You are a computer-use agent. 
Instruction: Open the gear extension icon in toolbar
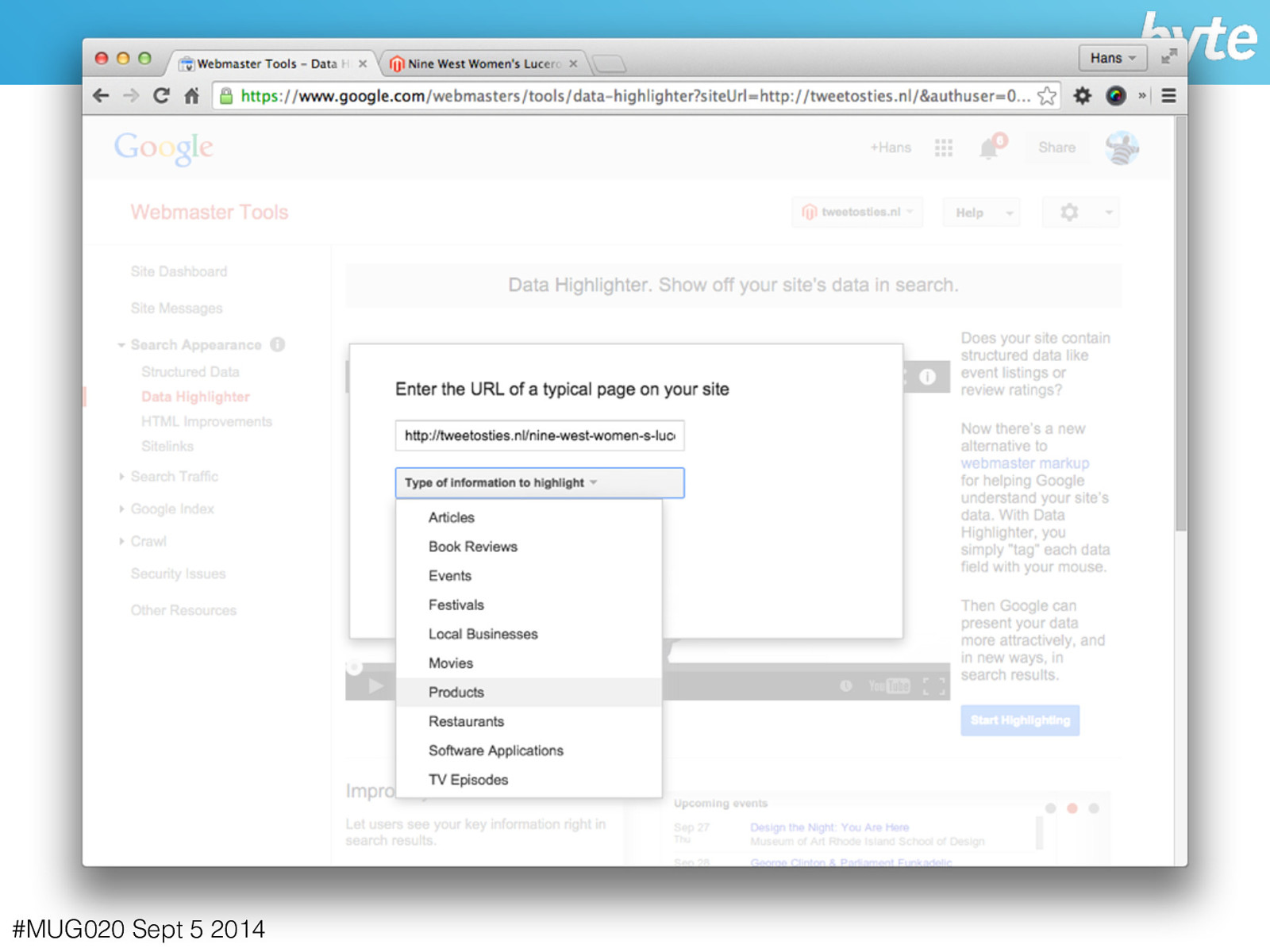[1082, 96]
